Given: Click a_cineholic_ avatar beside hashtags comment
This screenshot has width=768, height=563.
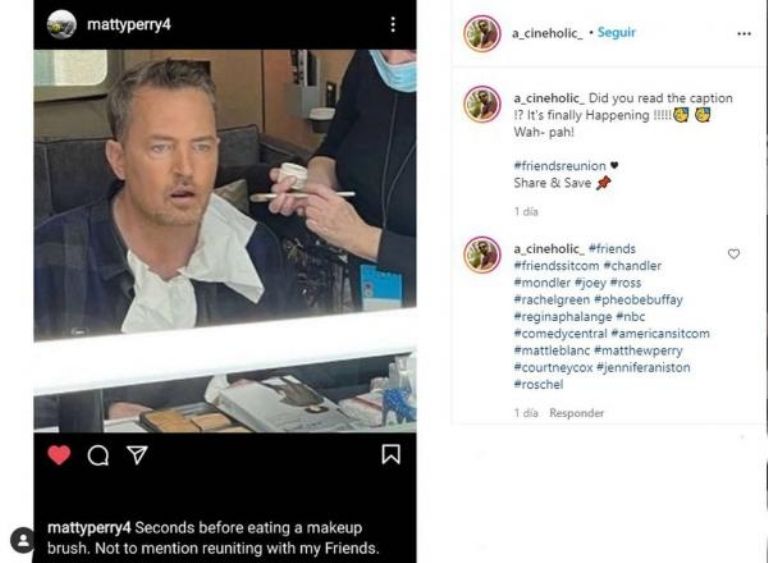Looking at the screenshot, I should point(482,254).
